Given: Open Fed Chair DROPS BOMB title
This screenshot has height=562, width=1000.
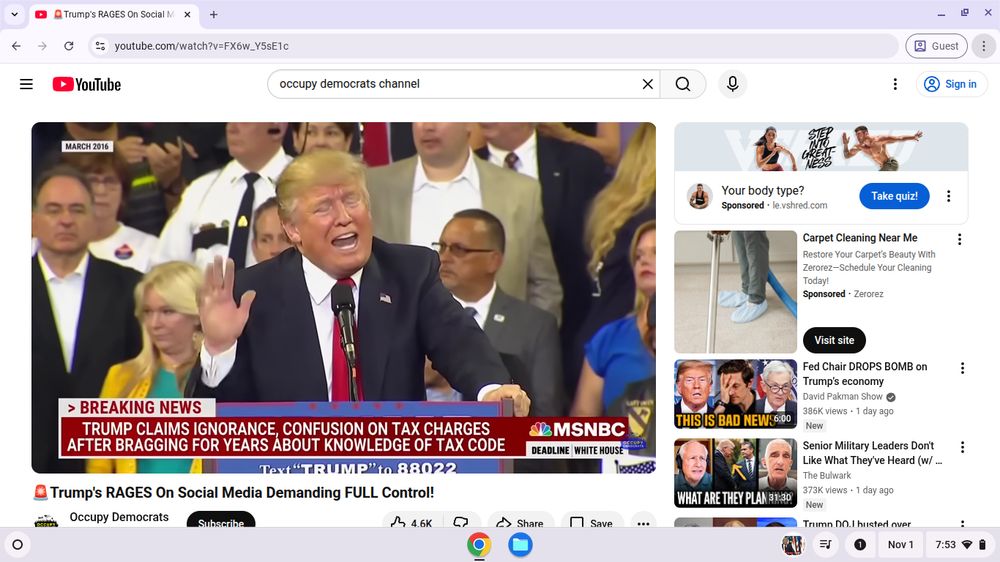Looking at the screenshot, I should coord(865,374).
